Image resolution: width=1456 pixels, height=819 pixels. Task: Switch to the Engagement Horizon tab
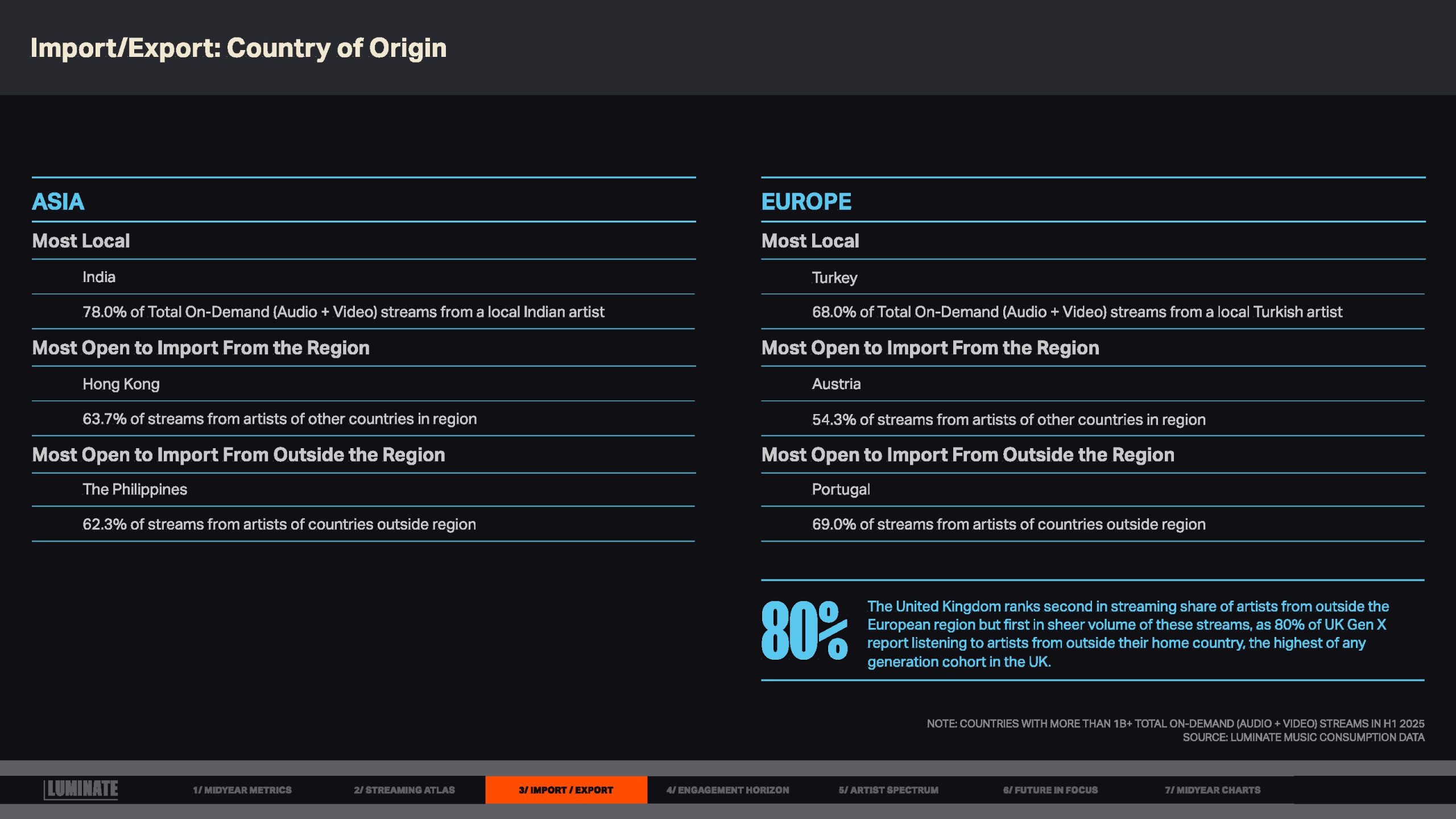(x=727, y=790)
